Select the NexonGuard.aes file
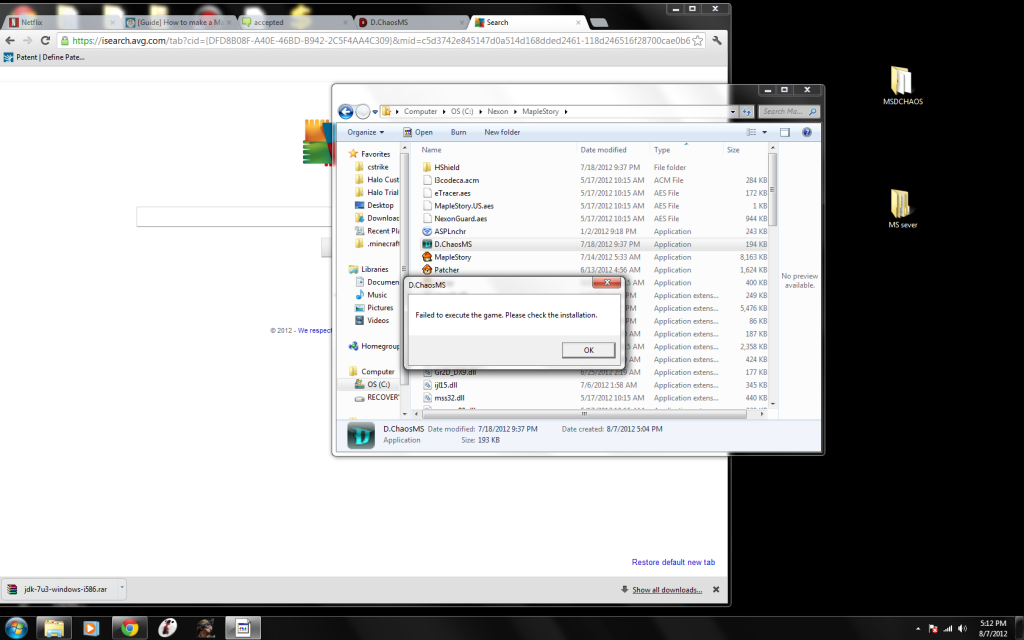 pos(460,219)
